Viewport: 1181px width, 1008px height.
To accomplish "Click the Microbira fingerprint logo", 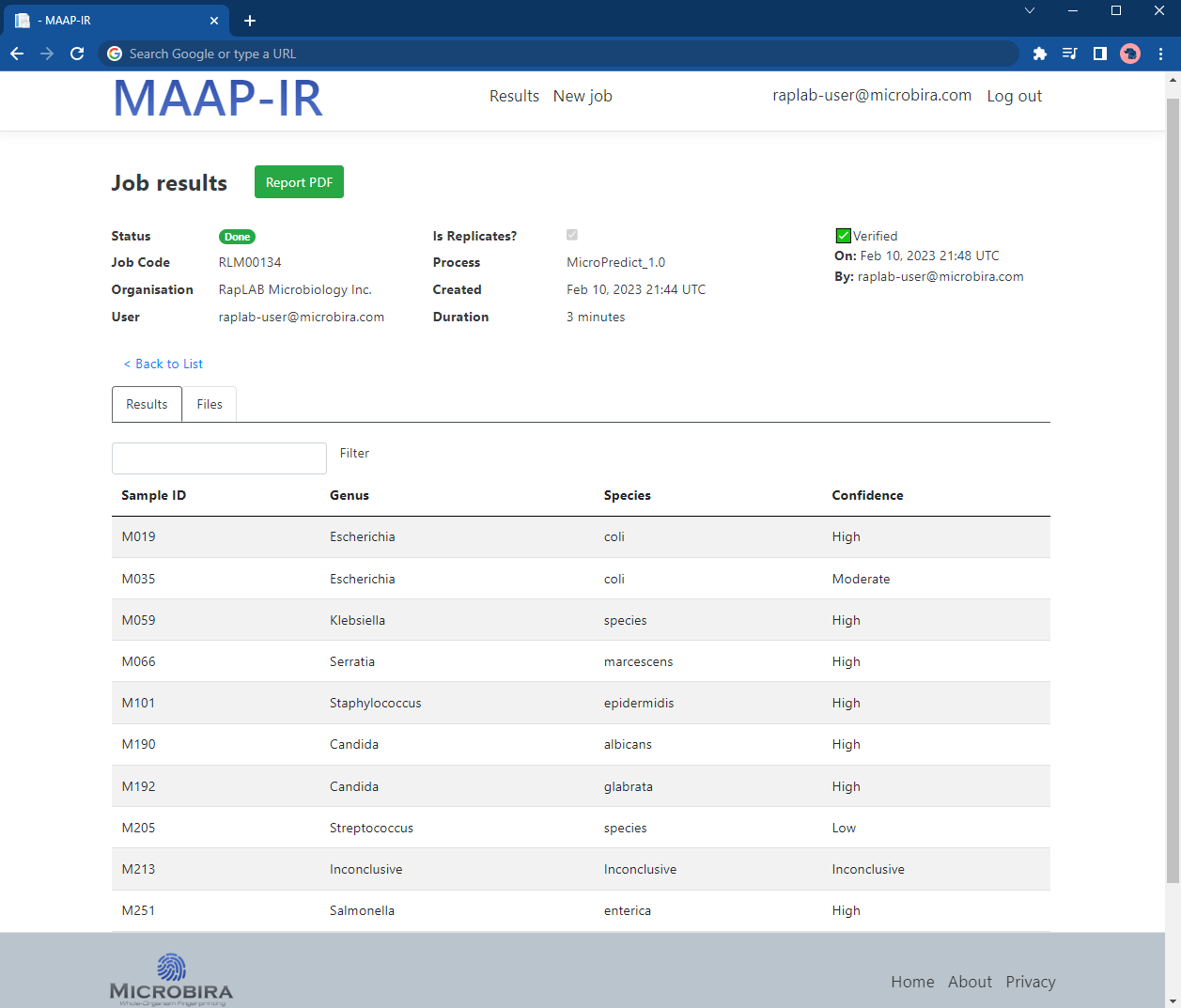I will click(x=171, y=980).
